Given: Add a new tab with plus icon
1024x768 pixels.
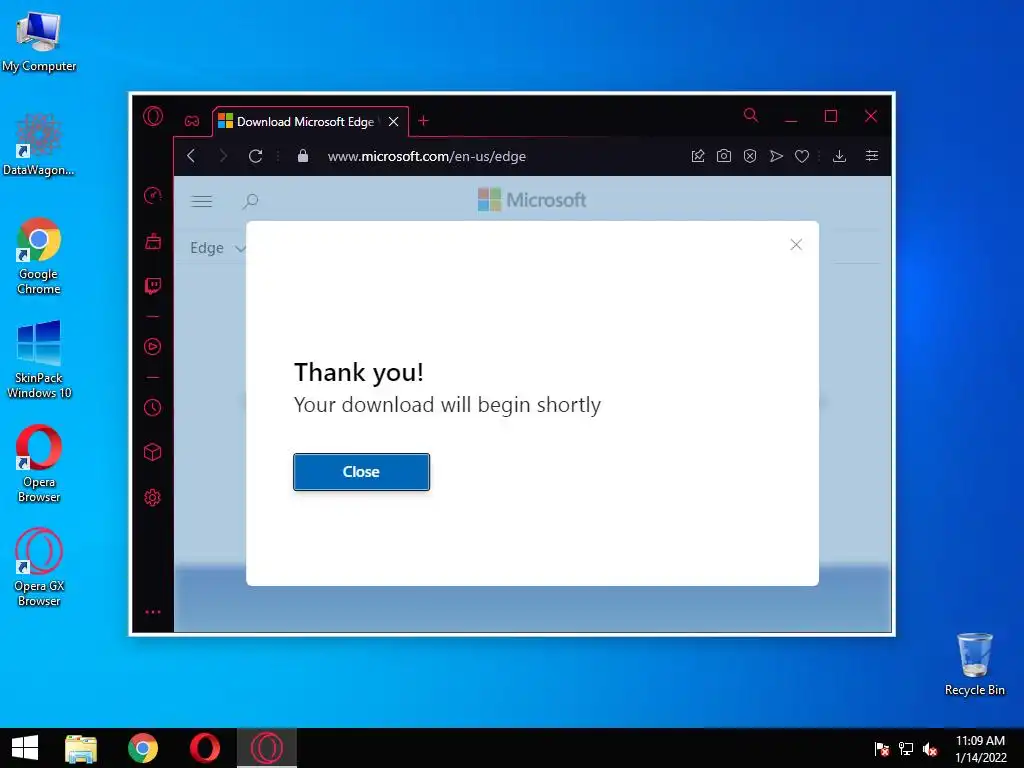Looking at the screenshot, I should (x=423, y=121).
